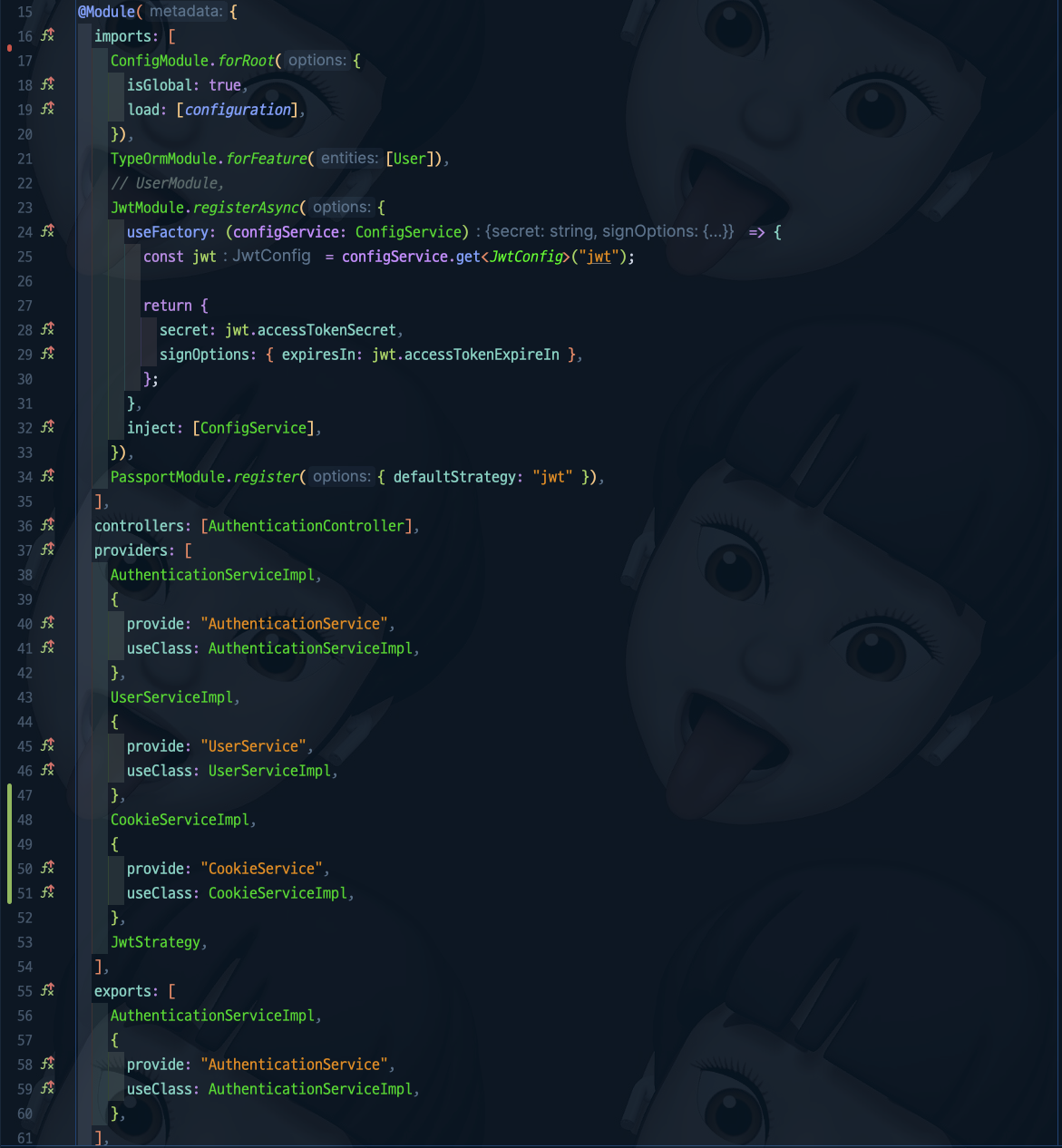The image size is (1062, 1148).
Task: Click the "CookieService" string on line 50
Action: click(x=262, y=869)
